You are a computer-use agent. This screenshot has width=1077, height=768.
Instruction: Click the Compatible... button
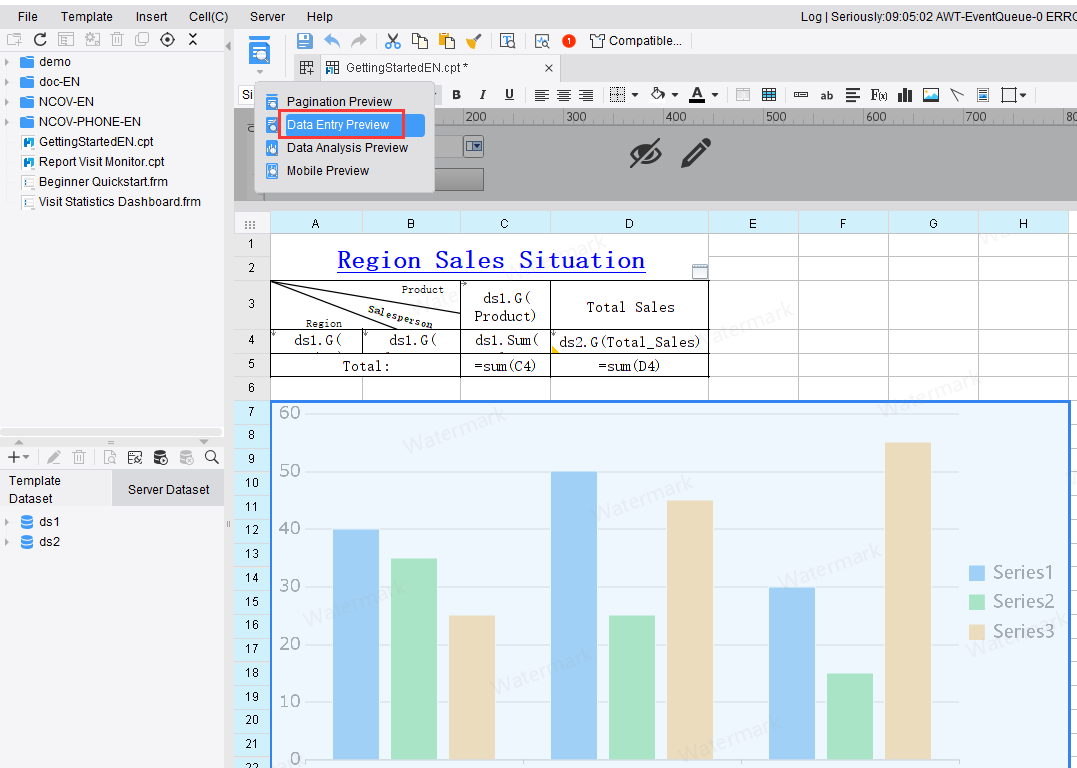tap(636, 41)
